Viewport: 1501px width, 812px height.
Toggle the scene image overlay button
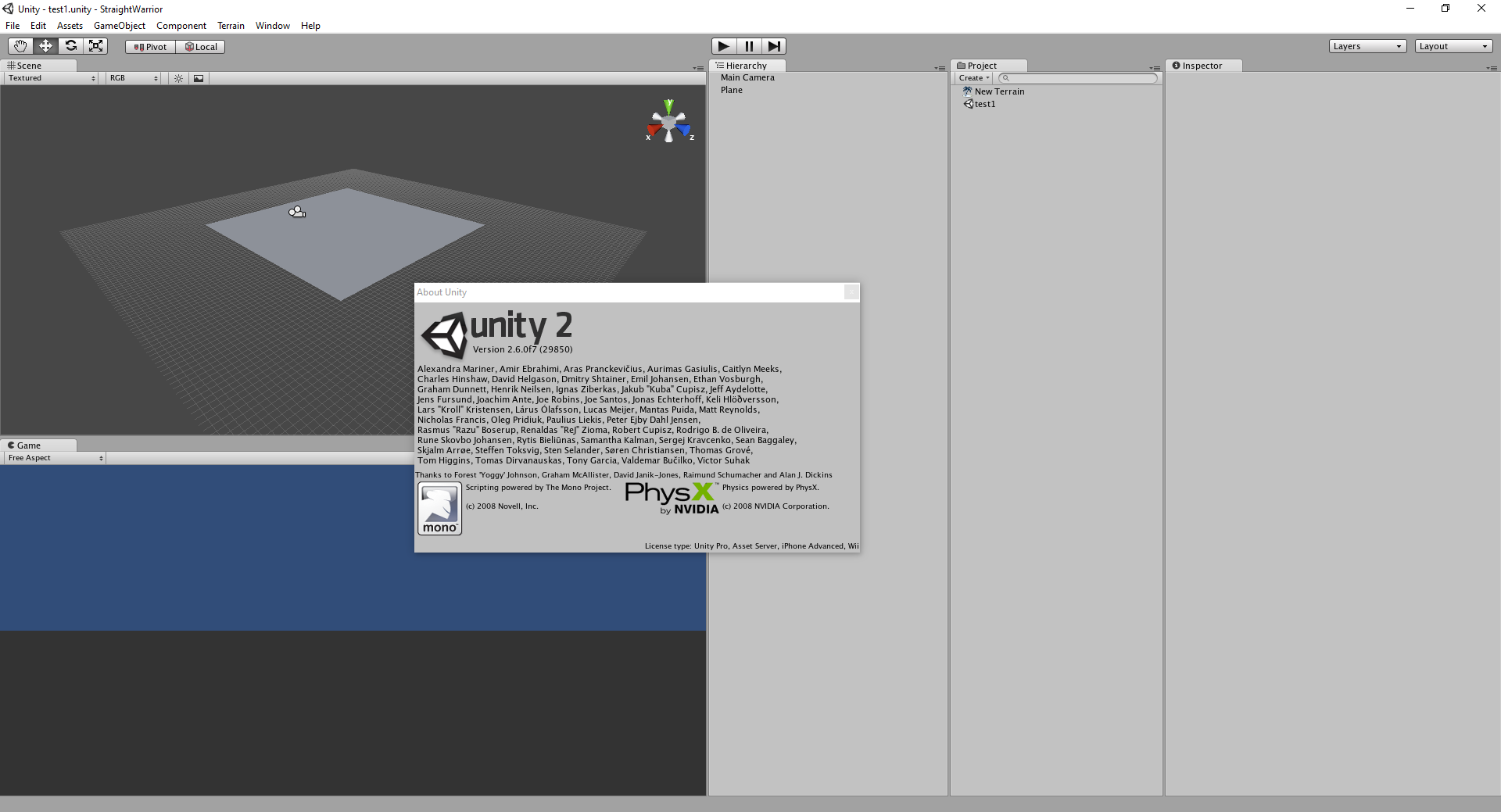tap(199, 78)
